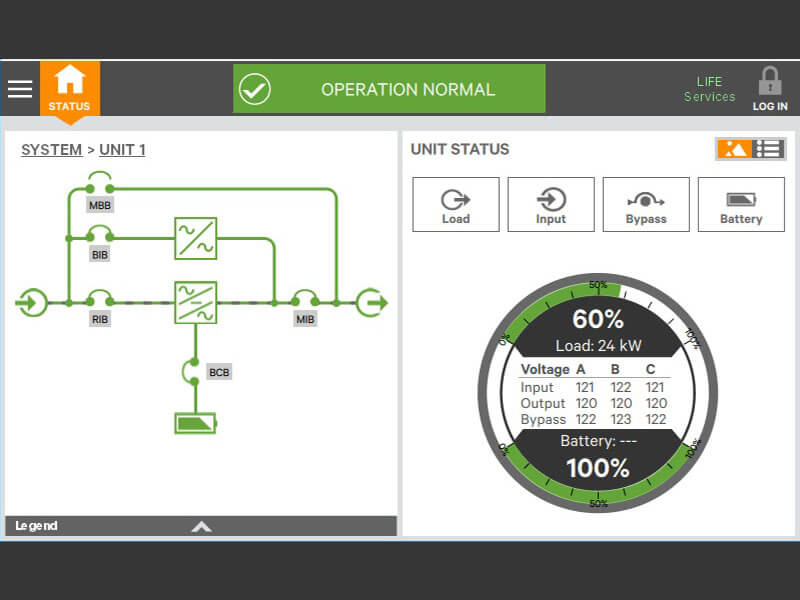
Task: Click the Bypass status icon
Action: coord(645,203)
